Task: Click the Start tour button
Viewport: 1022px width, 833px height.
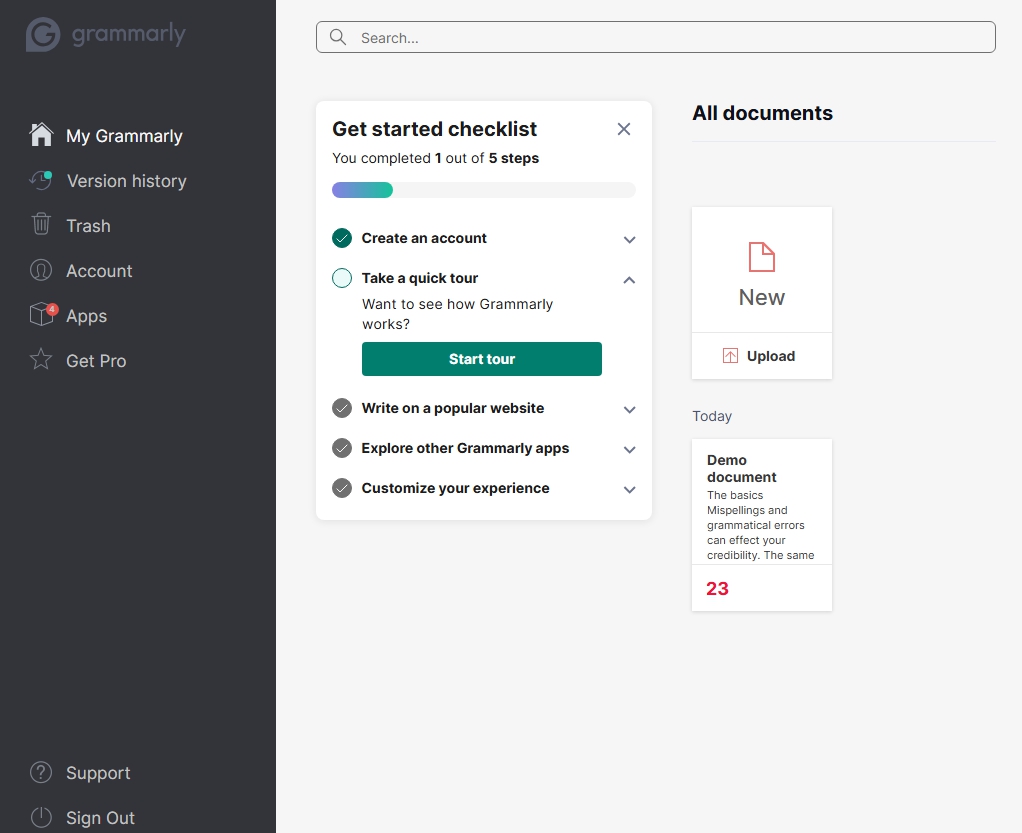Action: click(482, 359)
